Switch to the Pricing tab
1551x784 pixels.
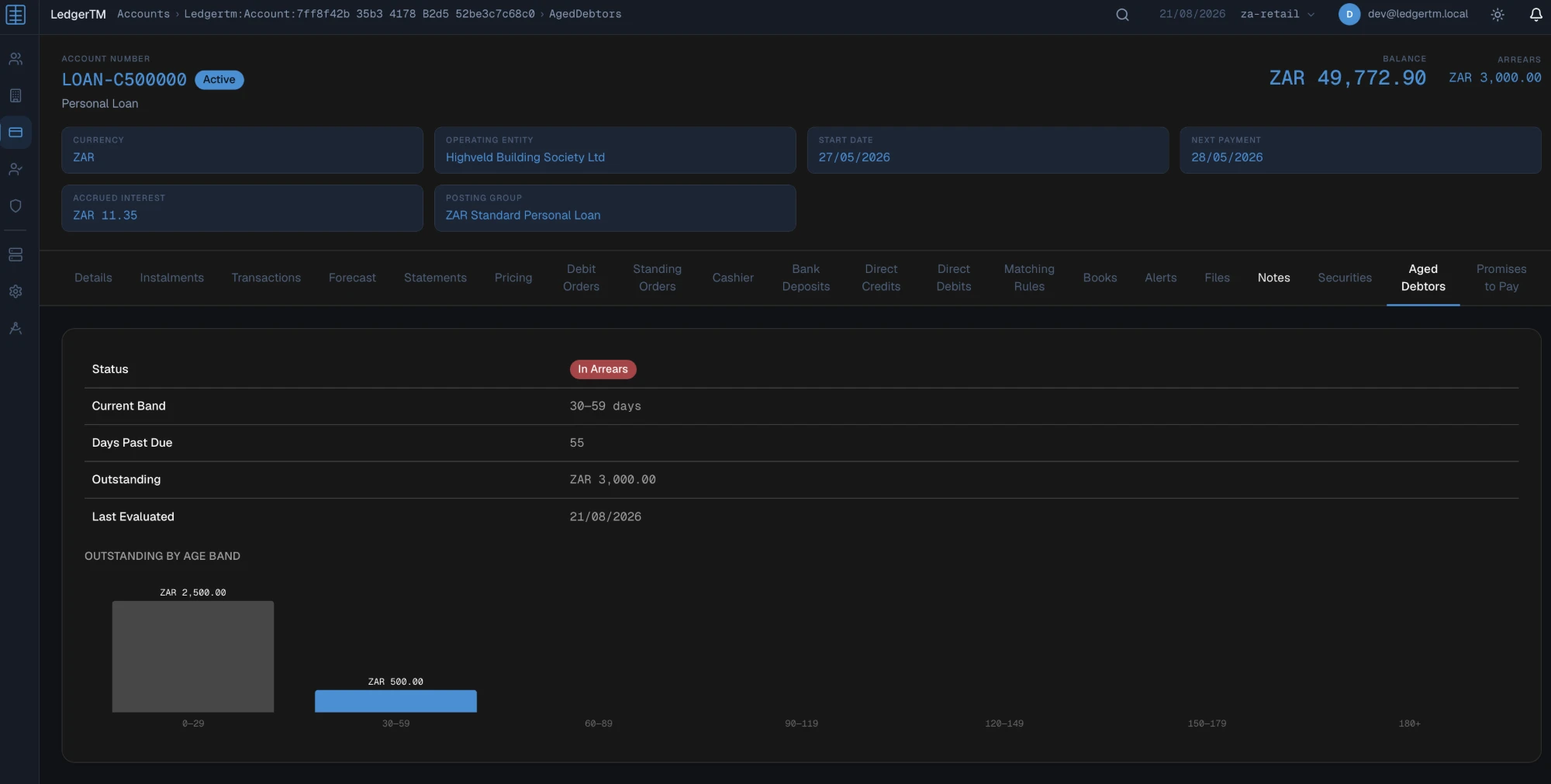513,278
